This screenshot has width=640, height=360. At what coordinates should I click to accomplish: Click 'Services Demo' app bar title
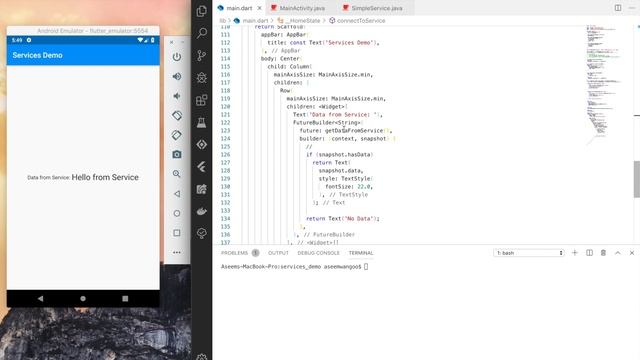[37, 55]
